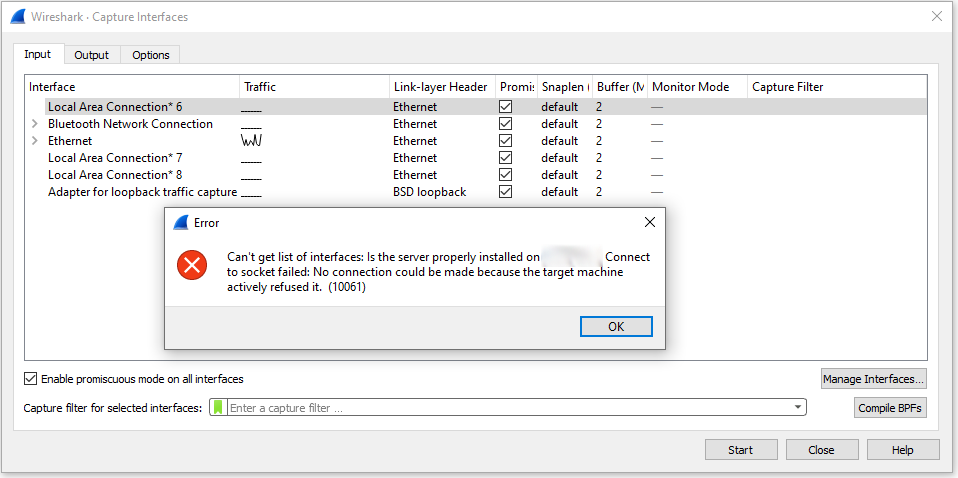
Task: Click OK in the Error dialog
Action: [616, 326]
